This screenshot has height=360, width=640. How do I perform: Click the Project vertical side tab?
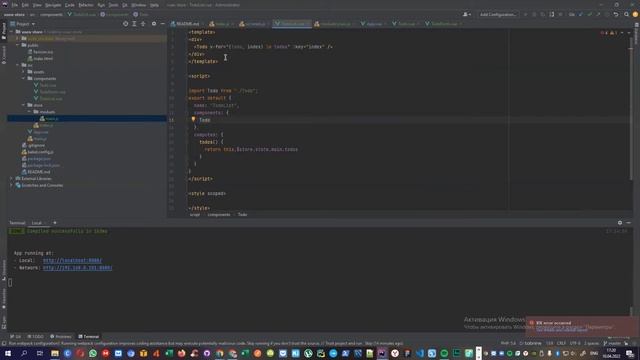(4, 31)
